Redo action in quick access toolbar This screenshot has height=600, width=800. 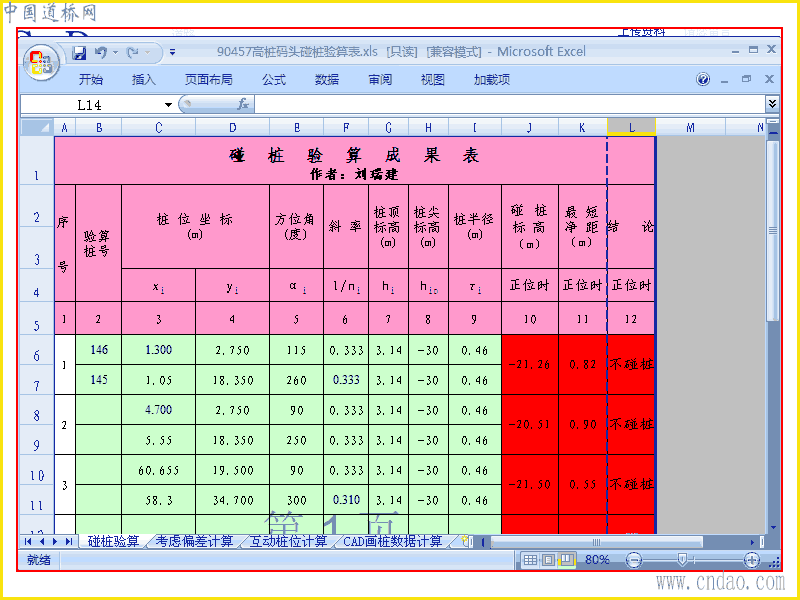133,53
